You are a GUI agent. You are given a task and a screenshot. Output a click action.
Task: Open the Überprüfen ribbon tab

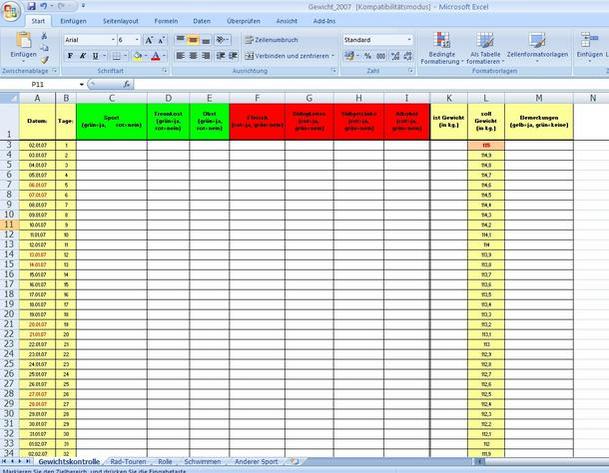243,21
